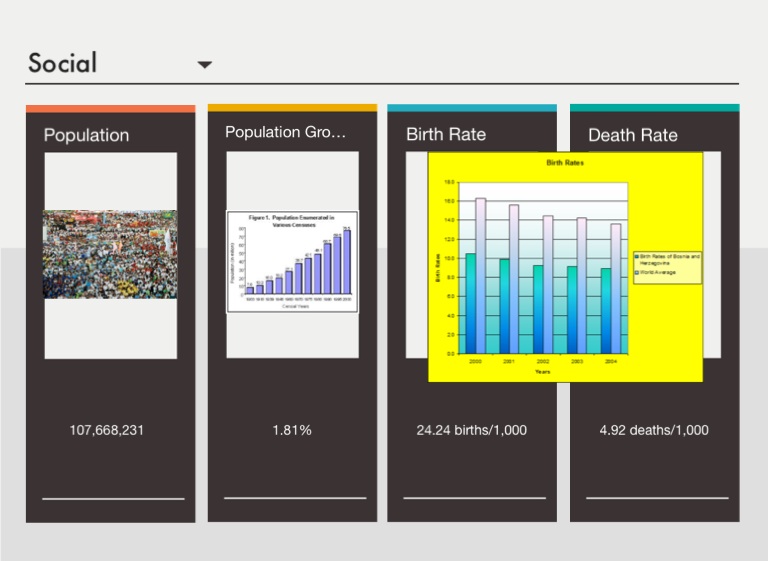
Task: Open the Birth Rate card title
Action: [445, 134]
